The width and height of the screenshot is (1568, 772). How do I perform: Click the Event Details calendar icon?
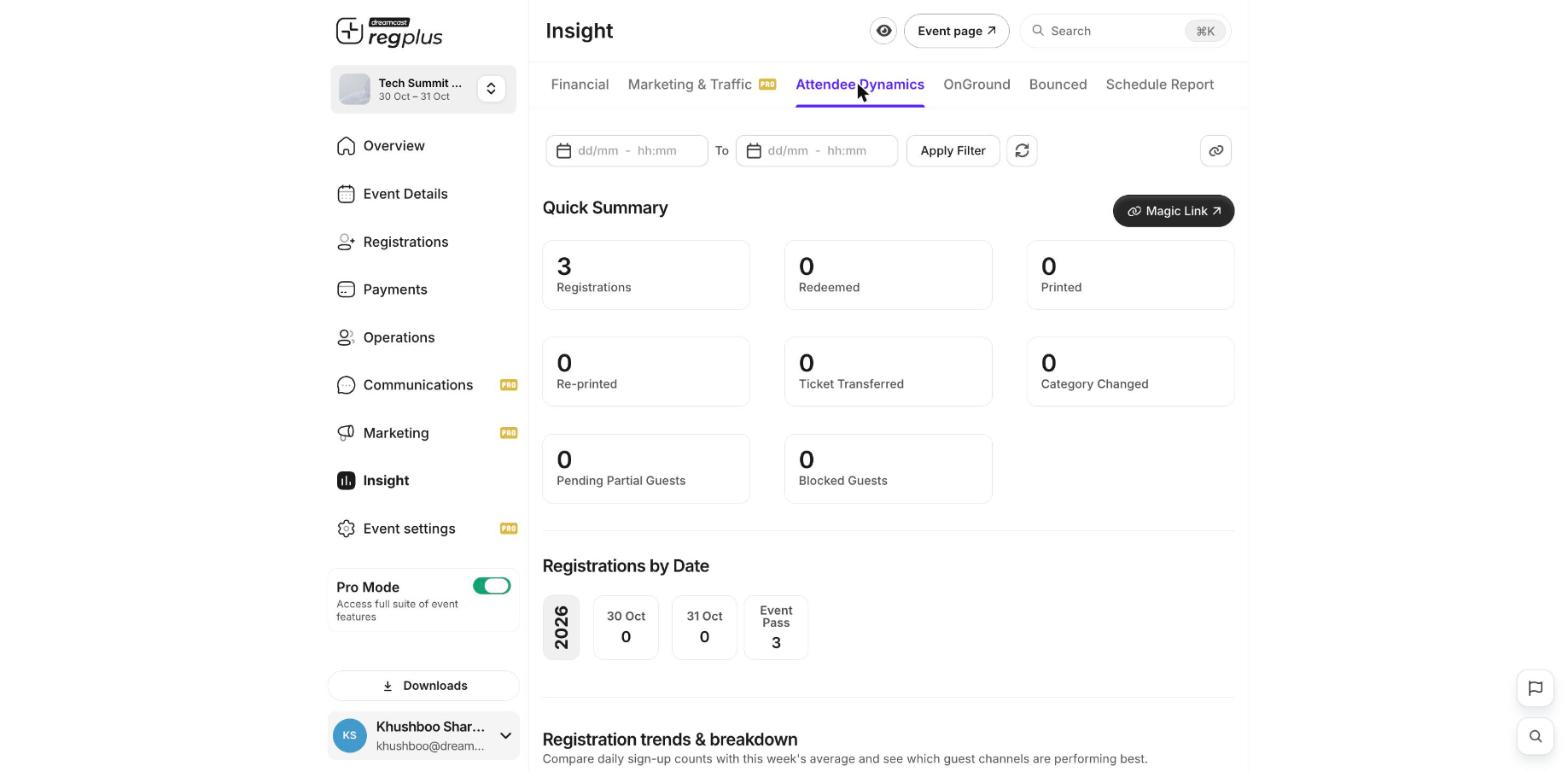tap(346, 194)
